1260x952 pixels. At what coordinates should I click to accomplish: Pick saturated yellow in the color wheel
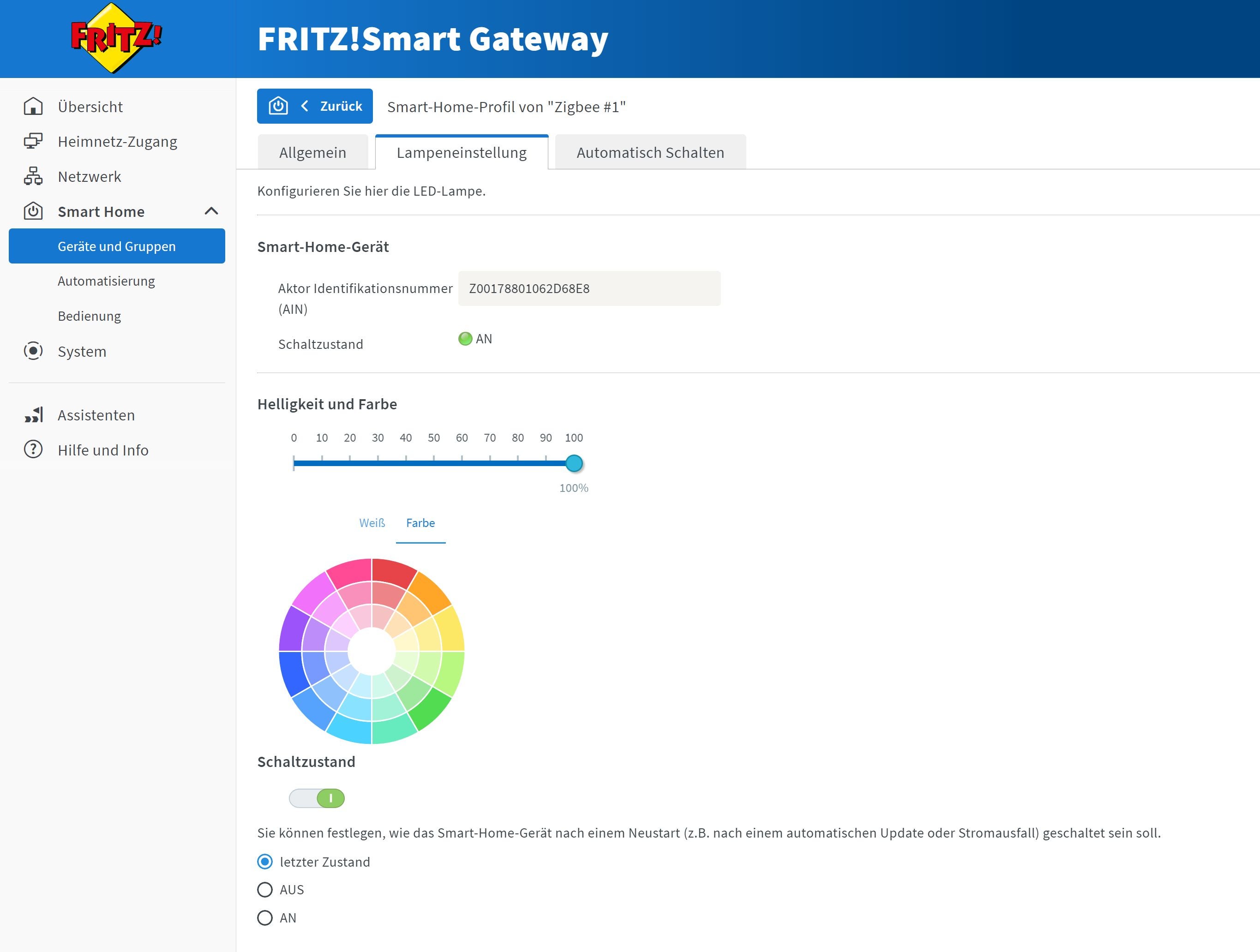[x=450, y=631]
